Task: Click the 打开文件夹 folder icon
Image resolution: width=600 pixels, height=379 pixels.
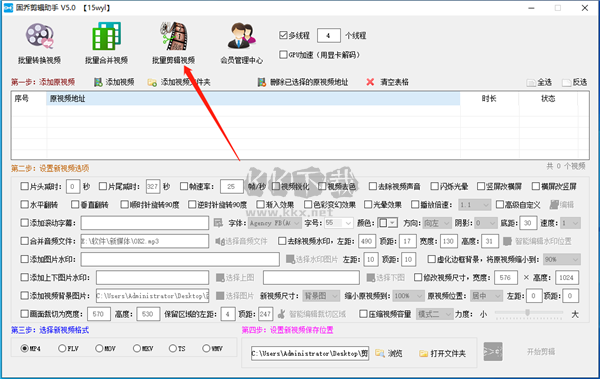Action: pos(423,353)
